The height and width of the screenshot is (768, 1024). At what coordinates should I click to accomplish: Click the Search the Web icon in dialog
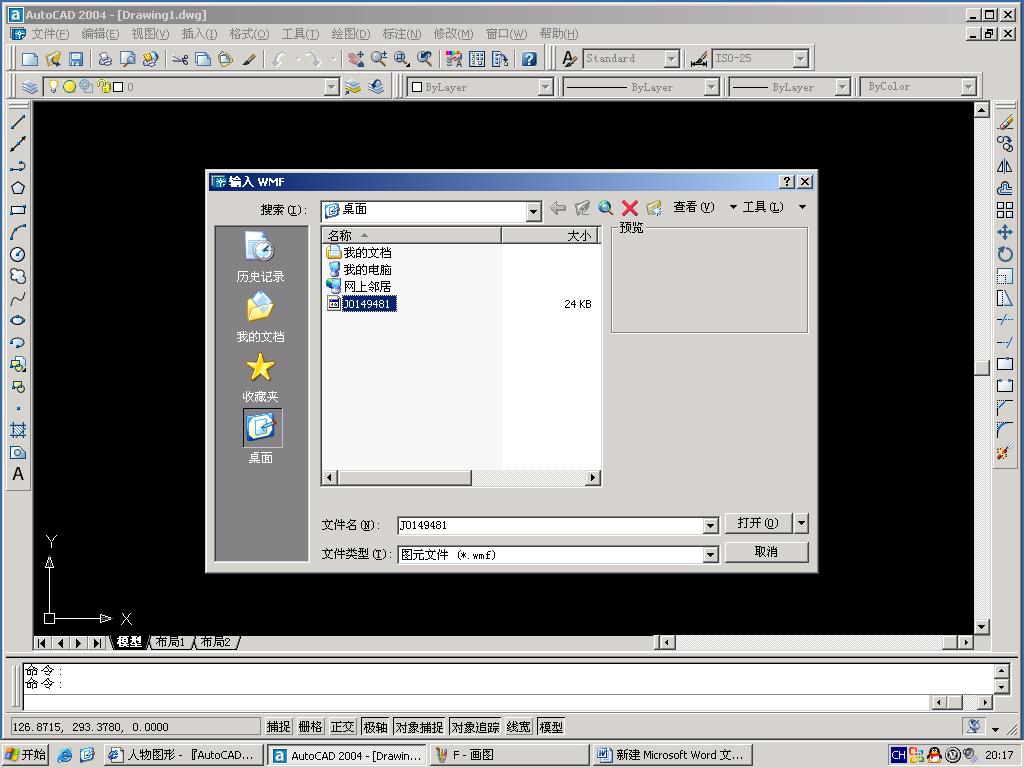(605, 208)
